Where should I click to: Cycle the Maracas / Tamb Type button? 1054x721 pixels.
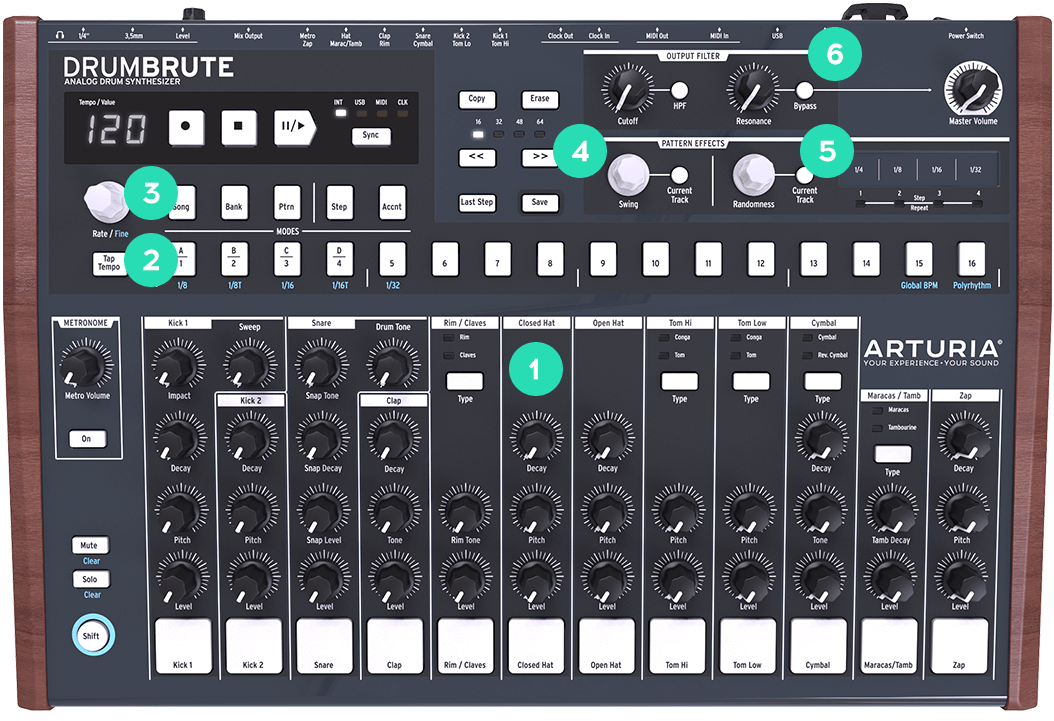(893, 454)
